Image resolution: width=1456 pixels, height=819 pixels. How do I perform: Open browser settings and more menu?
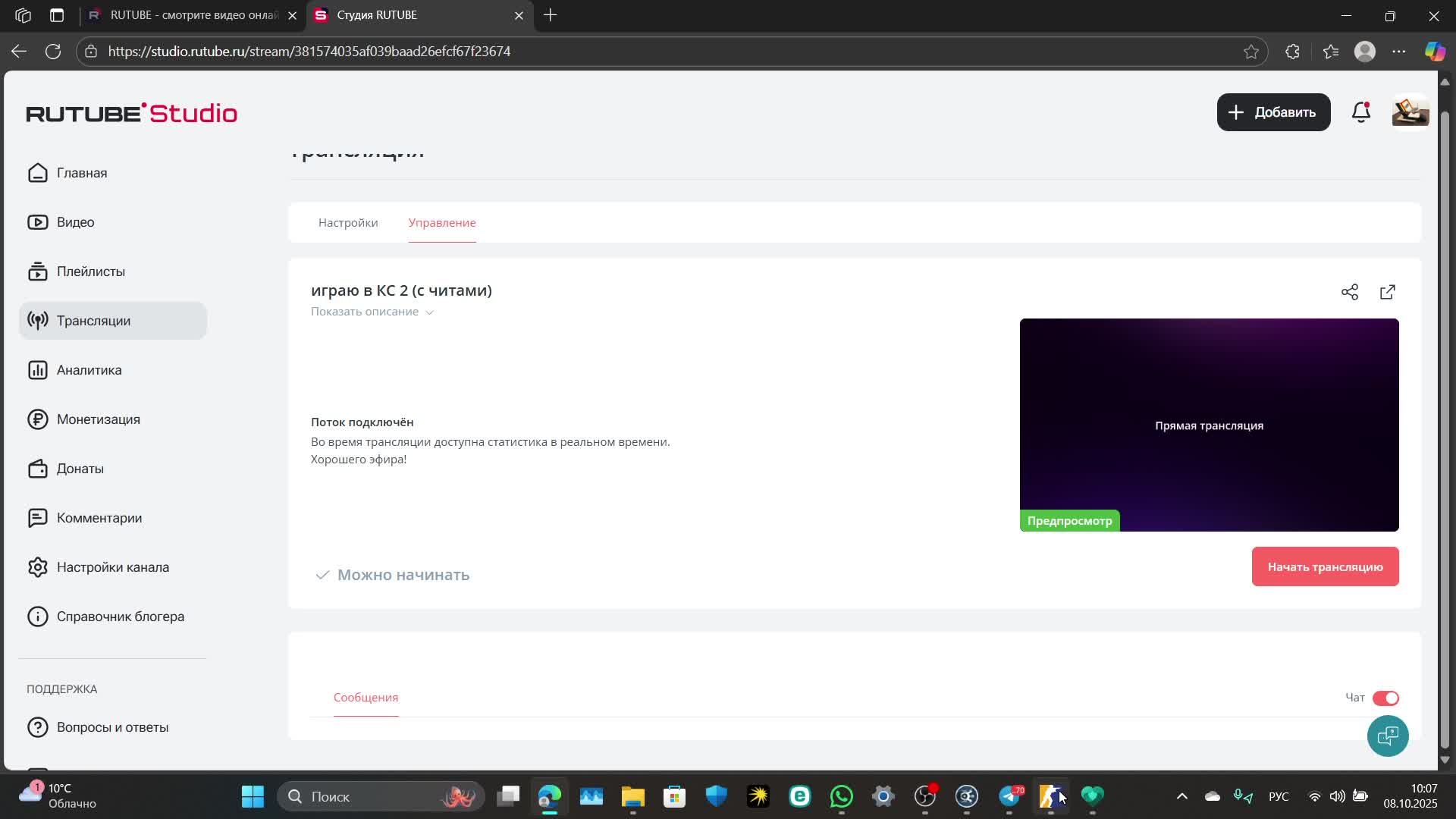[1399, 52]
